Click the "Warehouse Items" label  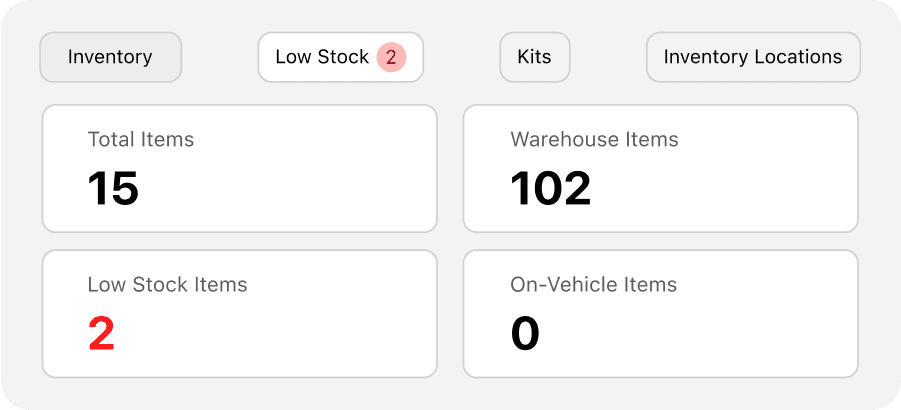point(594,139)
